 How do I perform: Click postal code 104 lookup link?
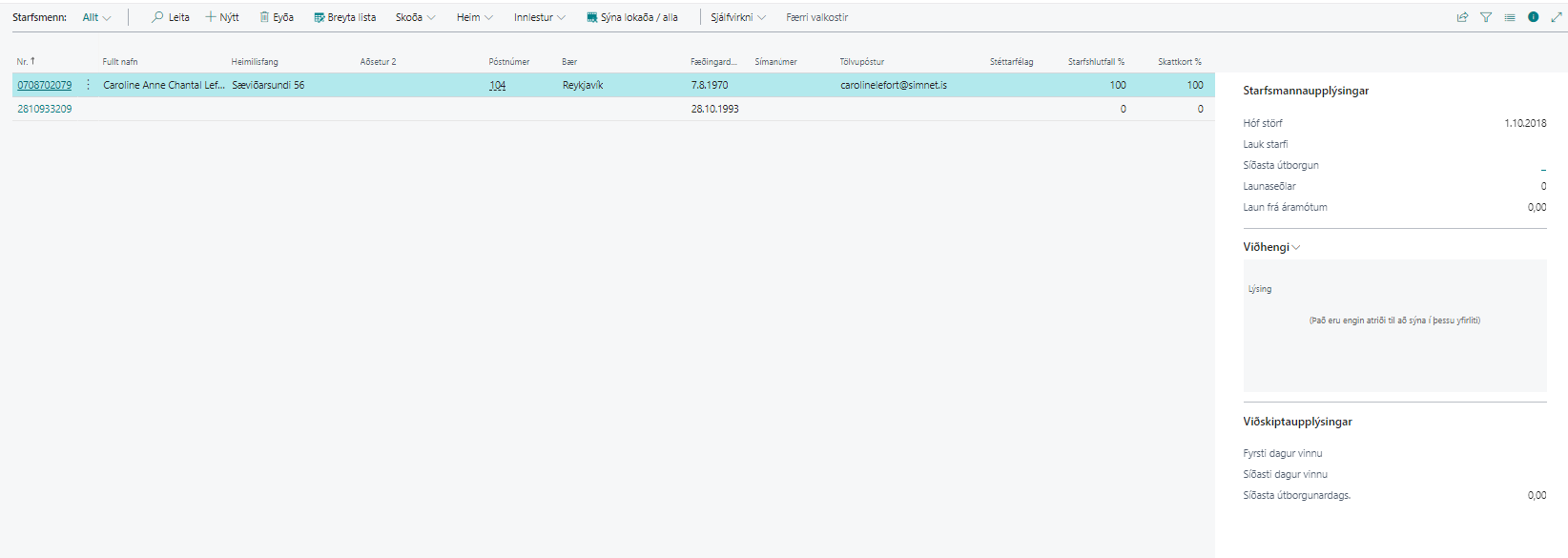coord(497,85)
